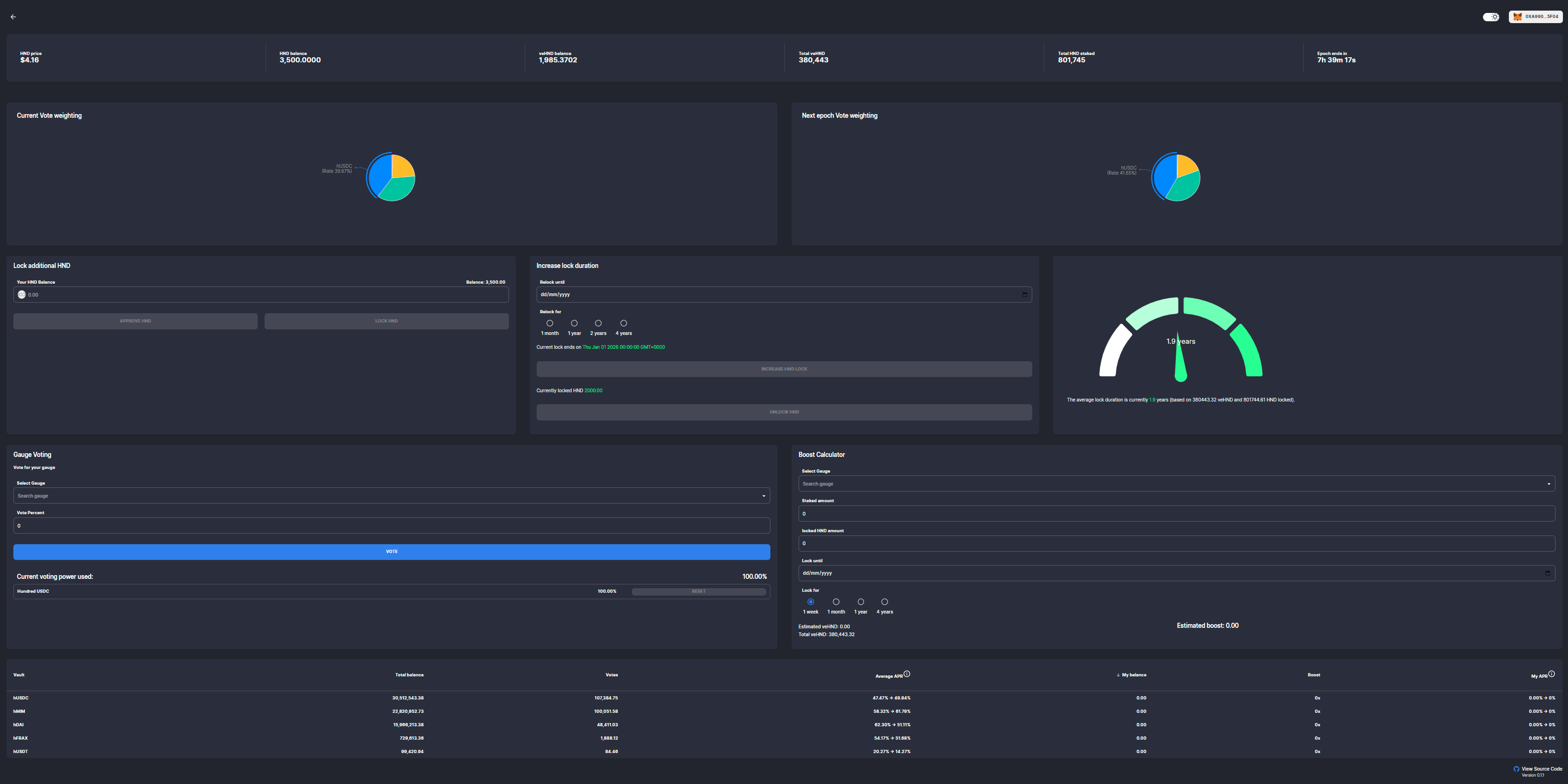Click the Average APR info icon

(907, 674)
